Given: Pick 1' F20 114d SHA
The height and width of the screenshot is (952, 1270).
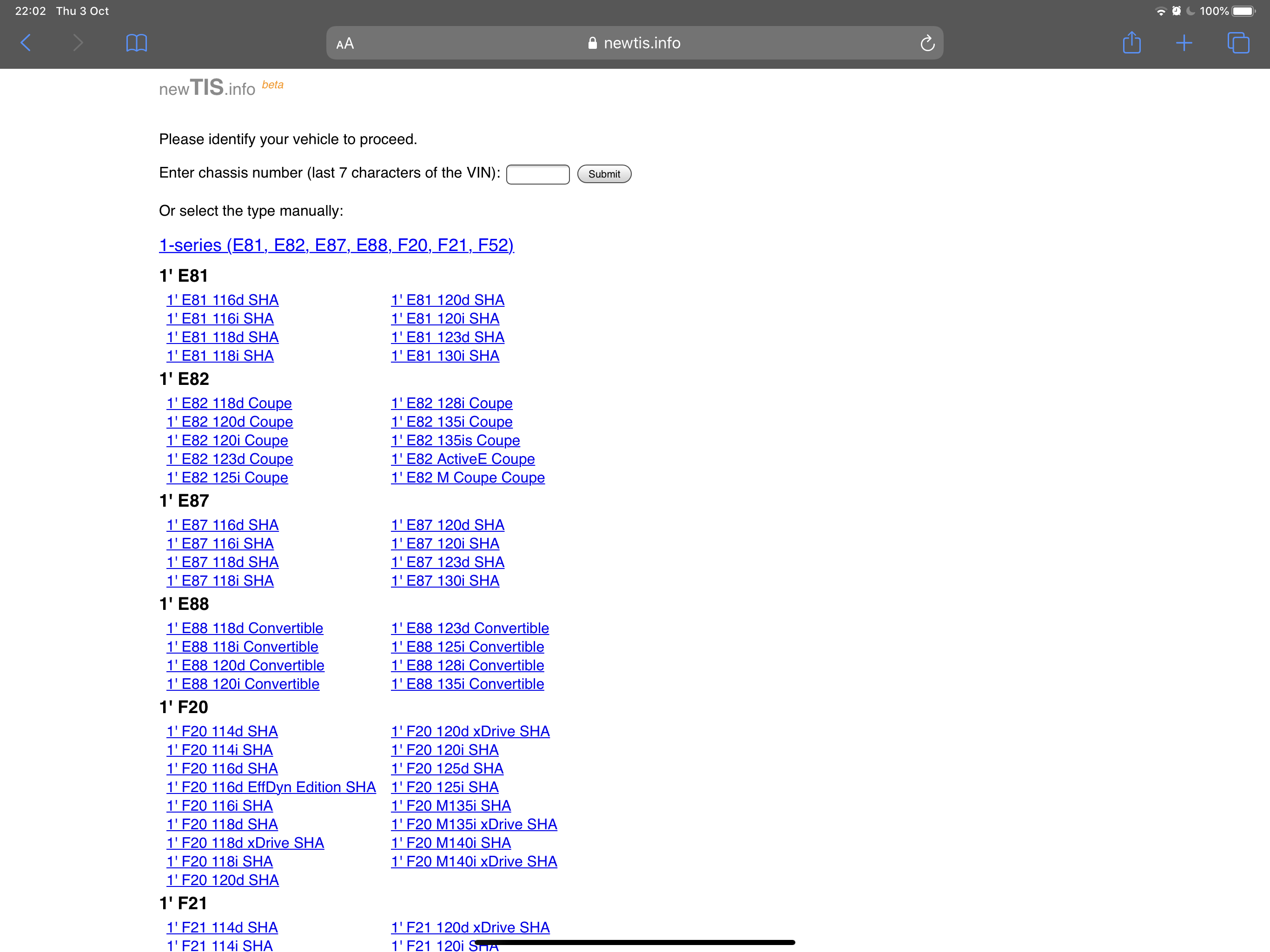Looking at the screenshot, I should (x=222, y=732).
